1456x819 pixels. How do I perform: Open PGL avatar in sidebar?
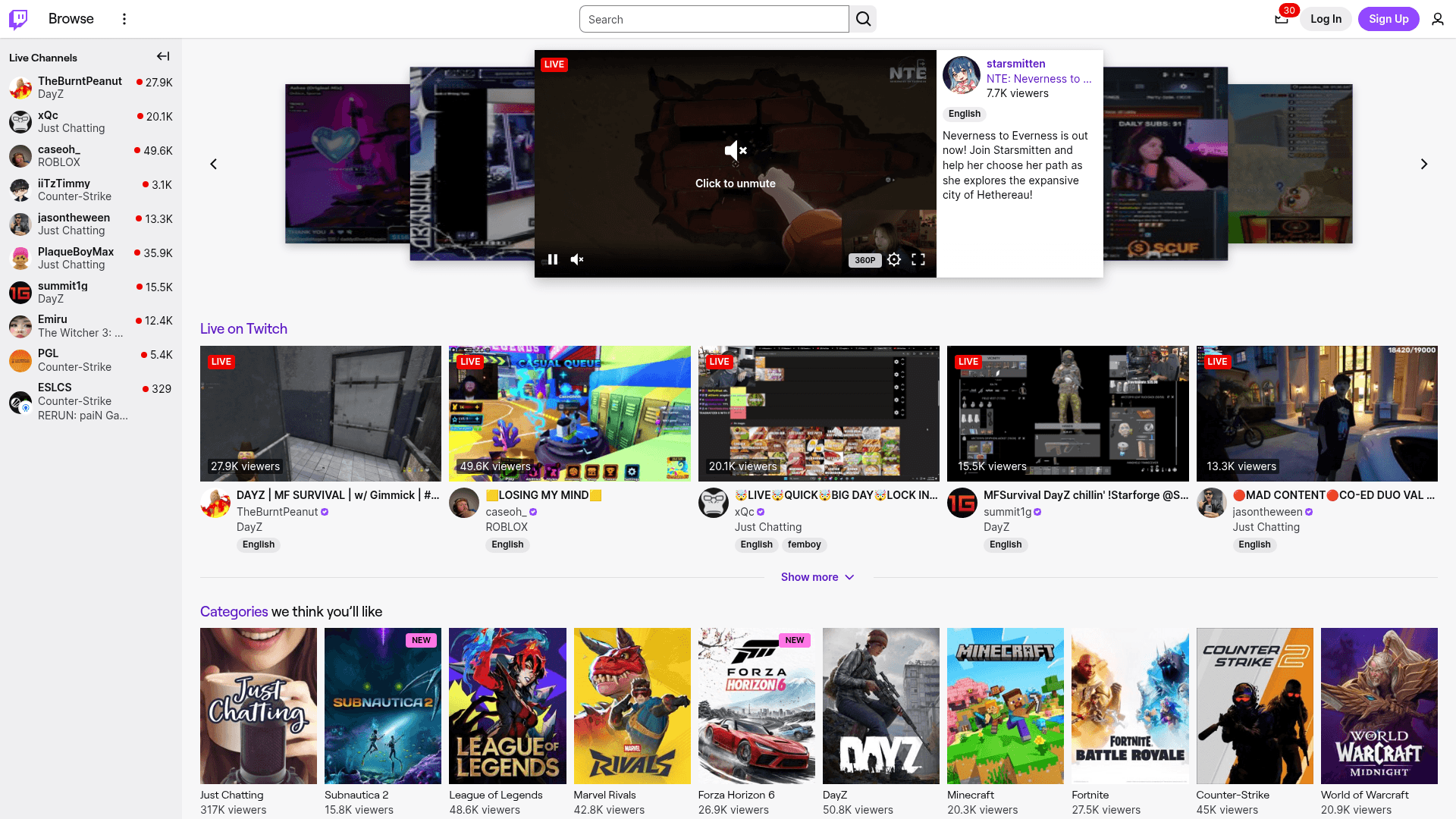[20, 360]
